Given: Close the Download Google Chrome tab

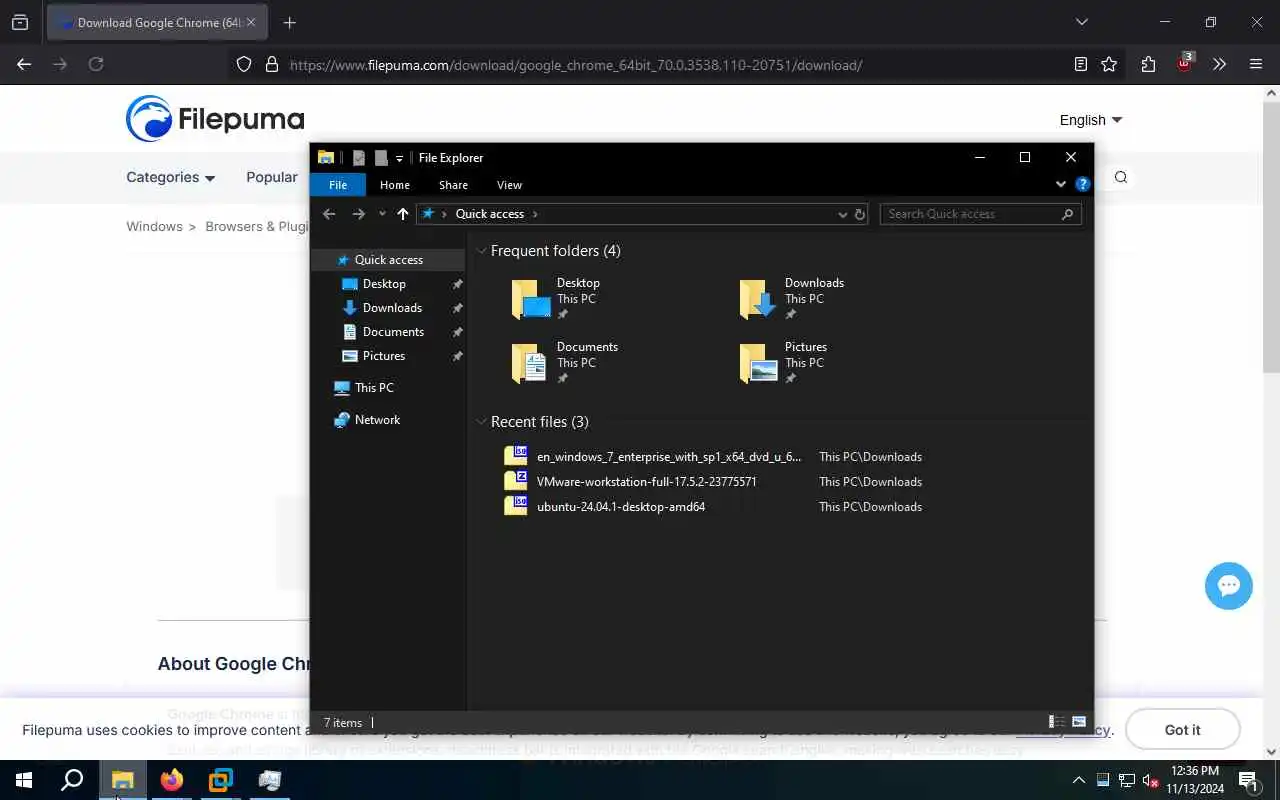Looking at the screenshot, I should point(250,22).
